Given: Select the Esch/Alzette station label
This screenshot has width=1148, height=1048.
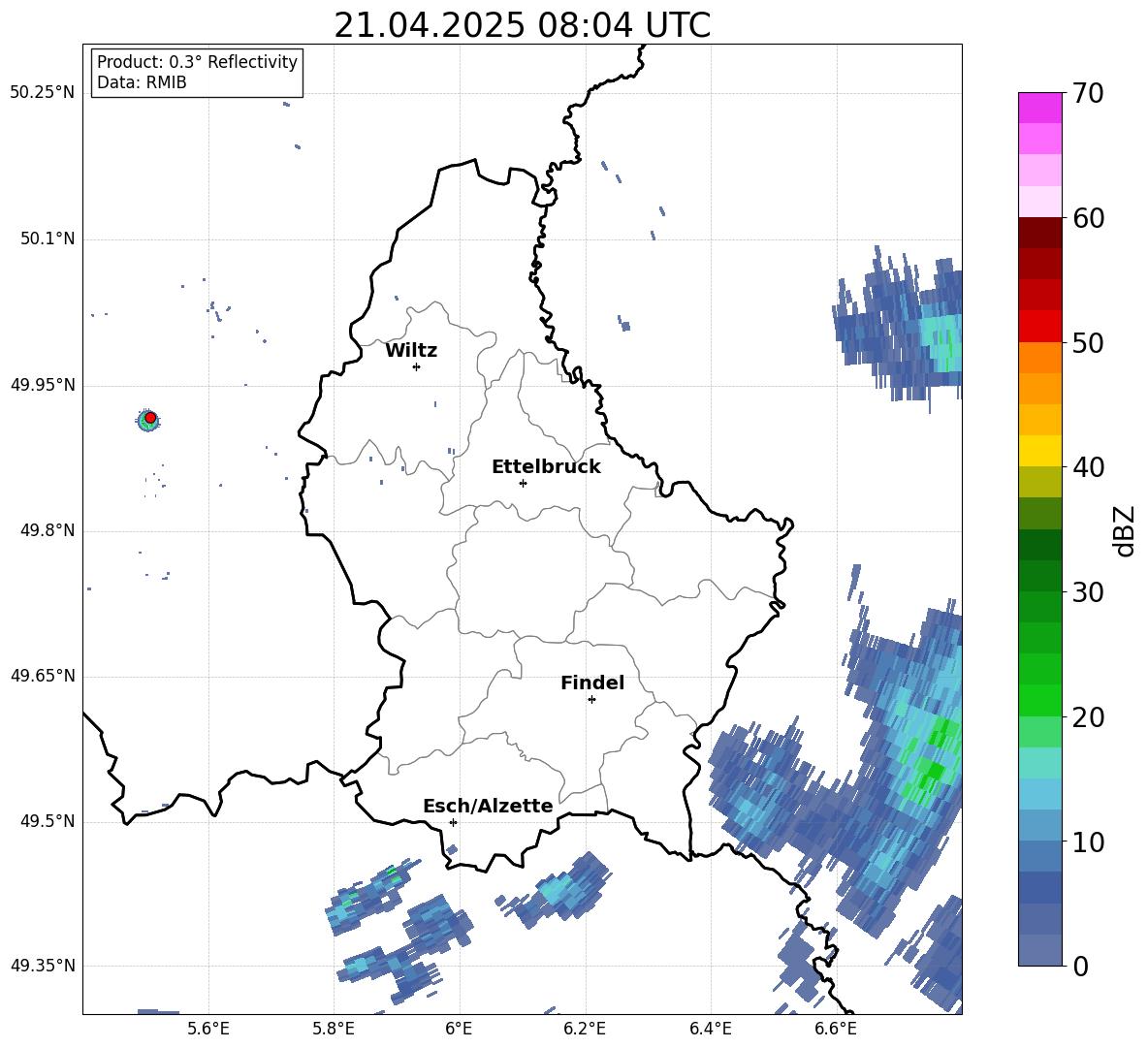Looking at the screenshot, I should 488,806.
